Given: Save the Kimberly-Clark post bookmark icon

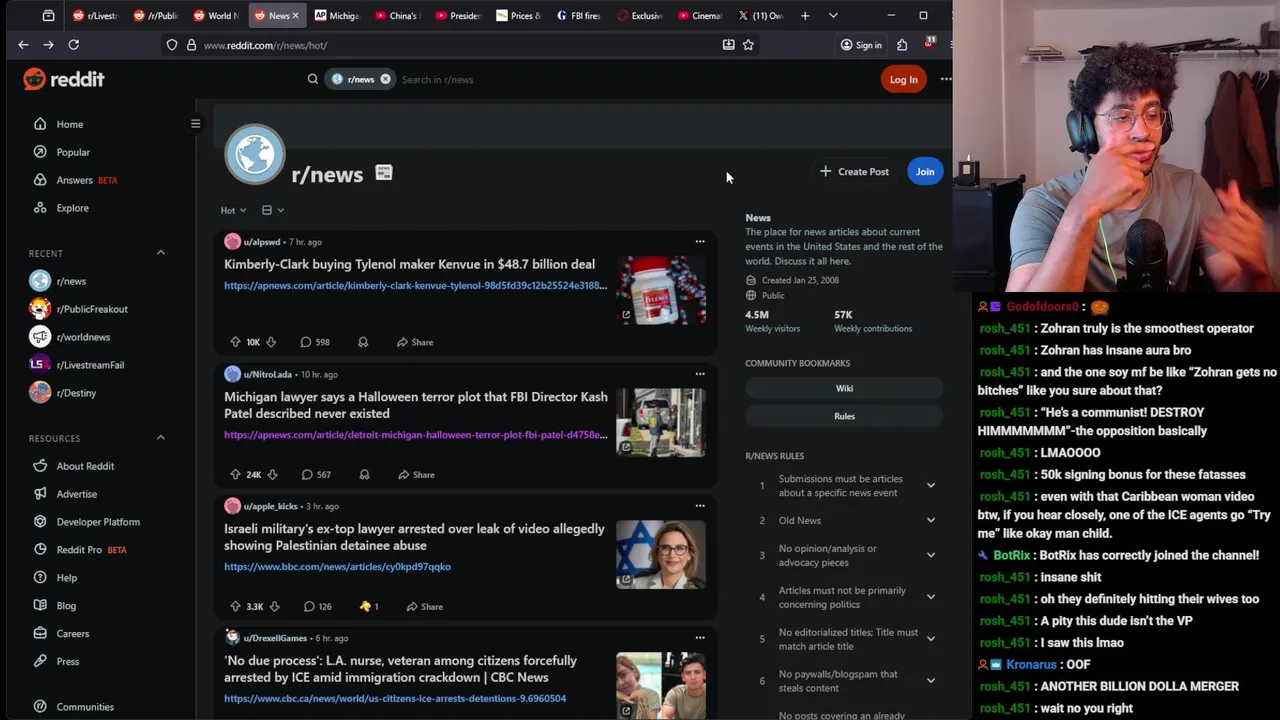Looking at the screenshot, I should pos(363,342).
